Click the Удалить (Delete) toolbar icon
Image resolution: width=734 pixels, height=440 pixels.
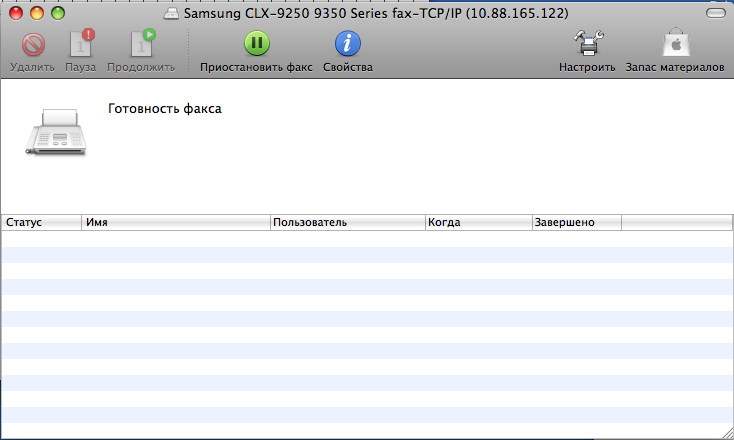(33, 44)
